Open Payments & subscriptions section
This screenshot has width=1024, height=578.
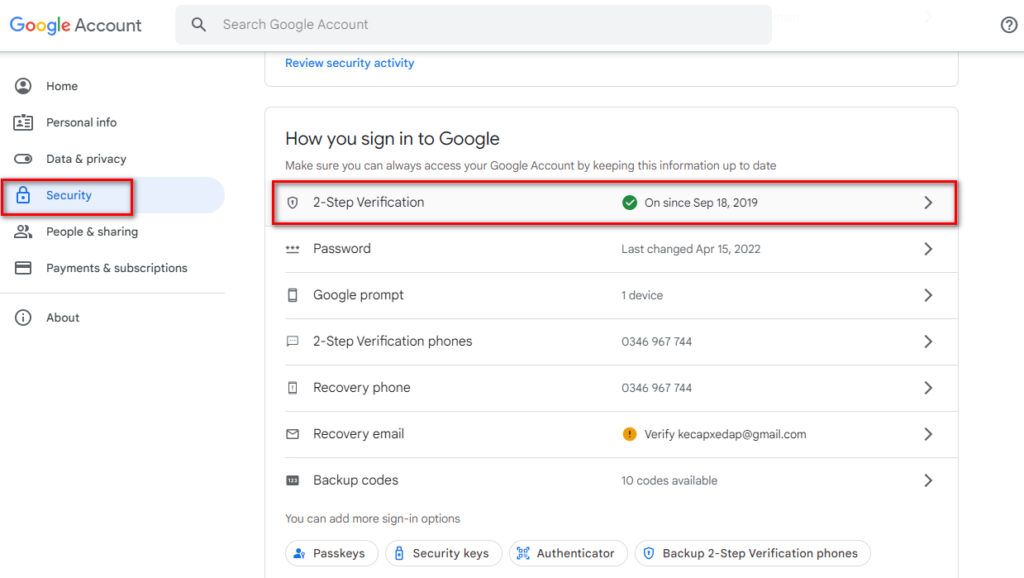117,268
